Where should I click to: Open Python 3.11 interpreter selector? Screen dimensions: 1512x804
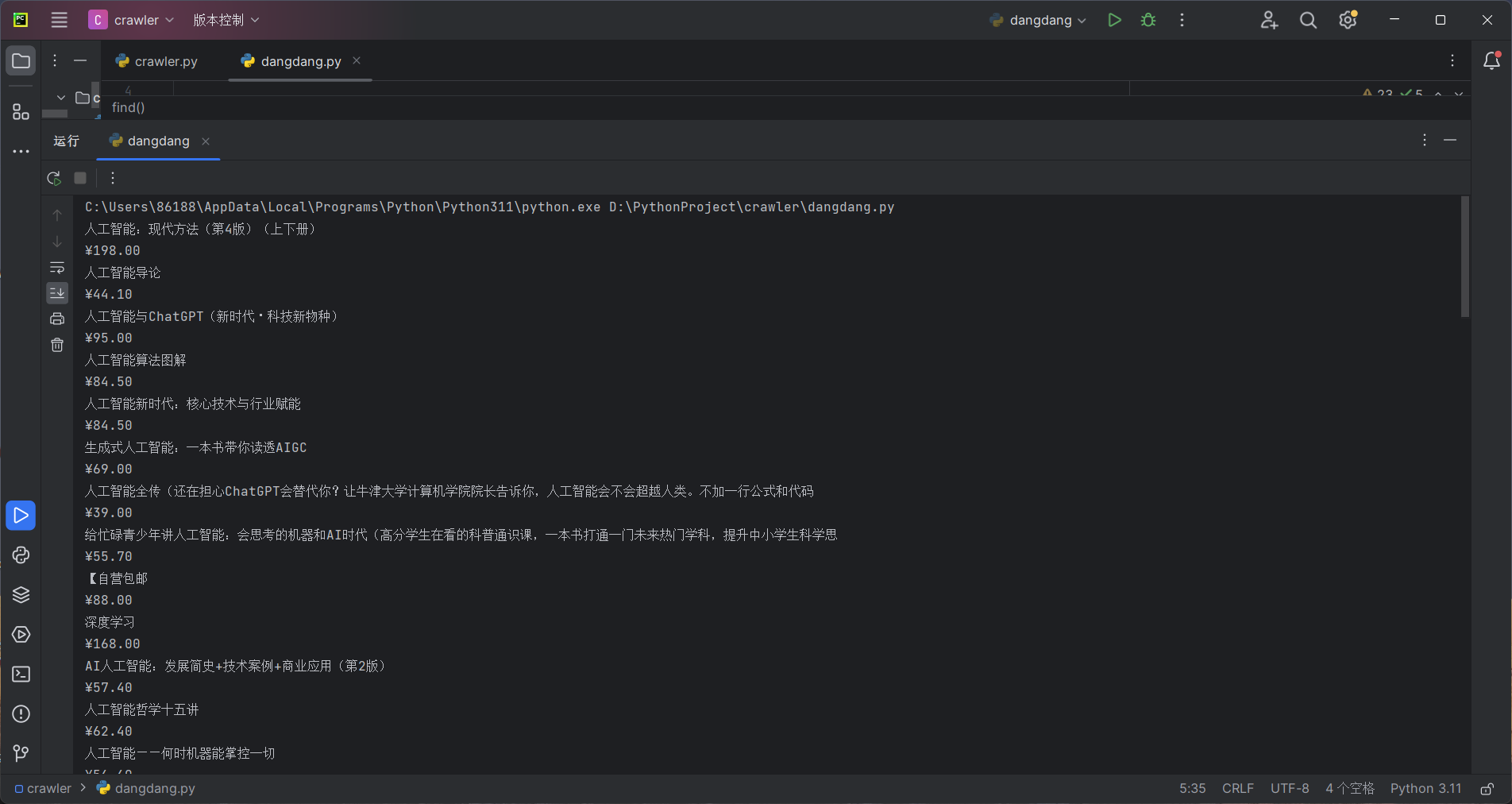click(1425, 788)
